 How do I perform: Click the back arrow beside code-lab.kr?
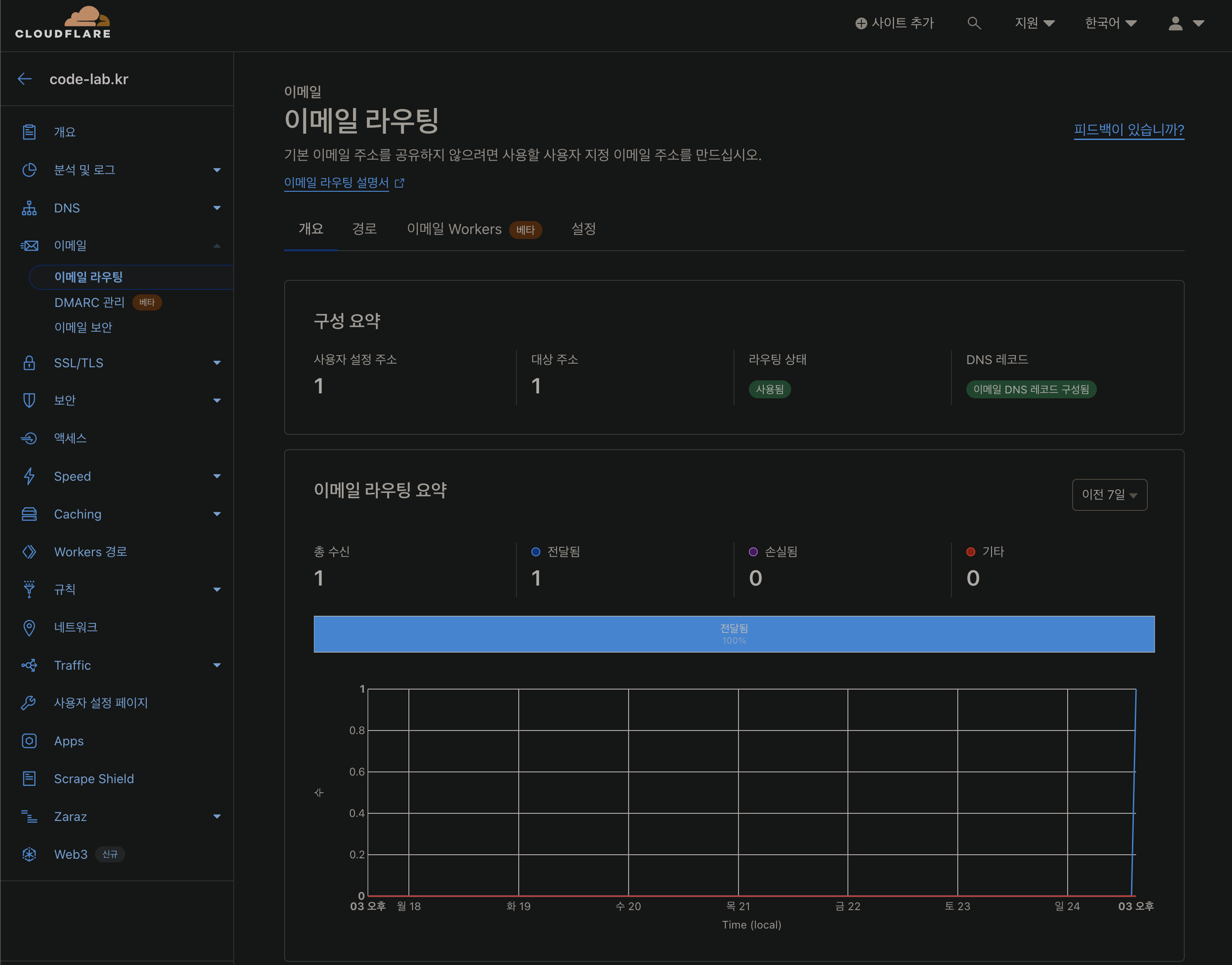click(x=25, y=79)
